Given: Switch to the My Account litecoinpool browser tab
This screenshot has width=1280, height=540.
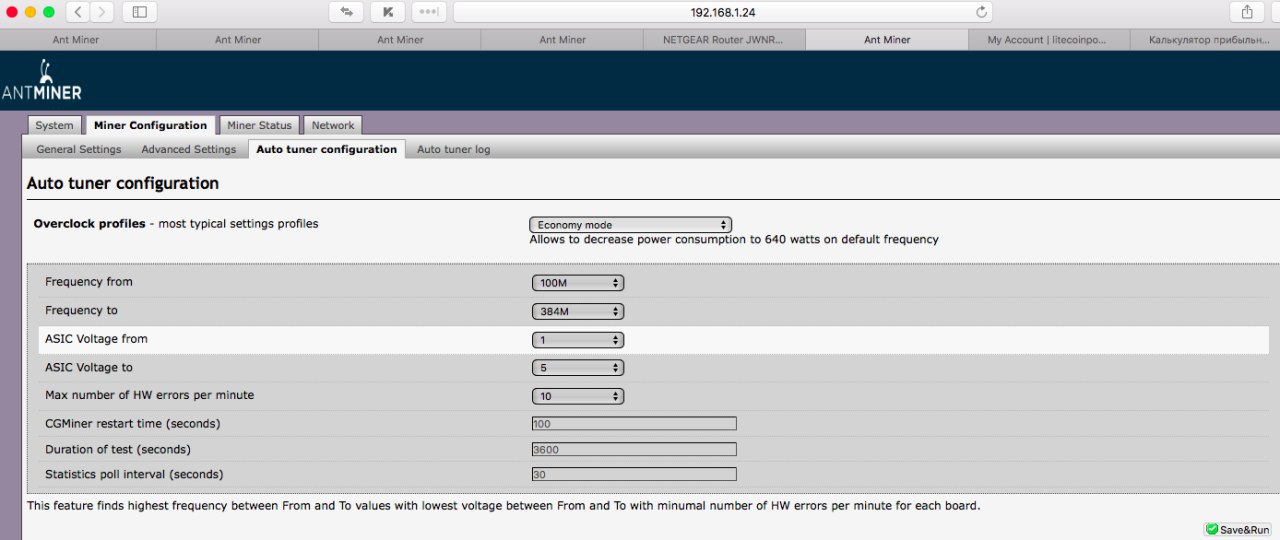Looking at the screenshot, I should pos(1049,40).
